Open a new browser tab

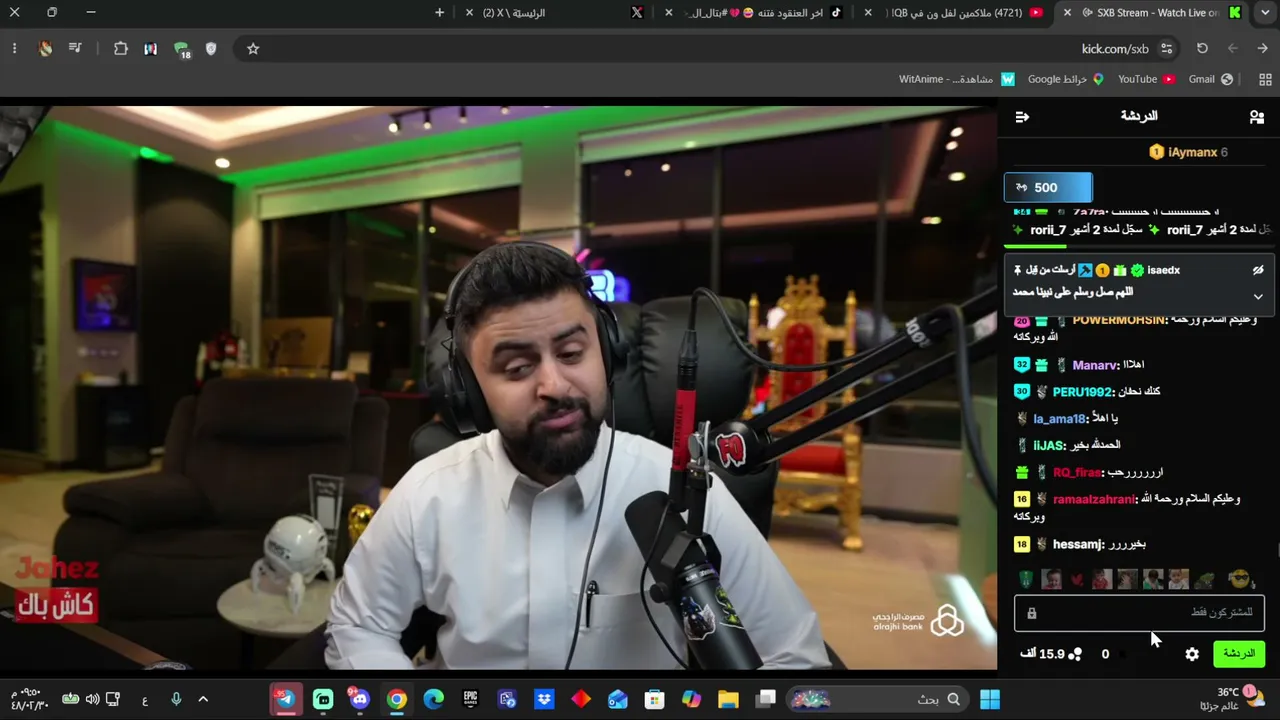[x=440, y=13]
